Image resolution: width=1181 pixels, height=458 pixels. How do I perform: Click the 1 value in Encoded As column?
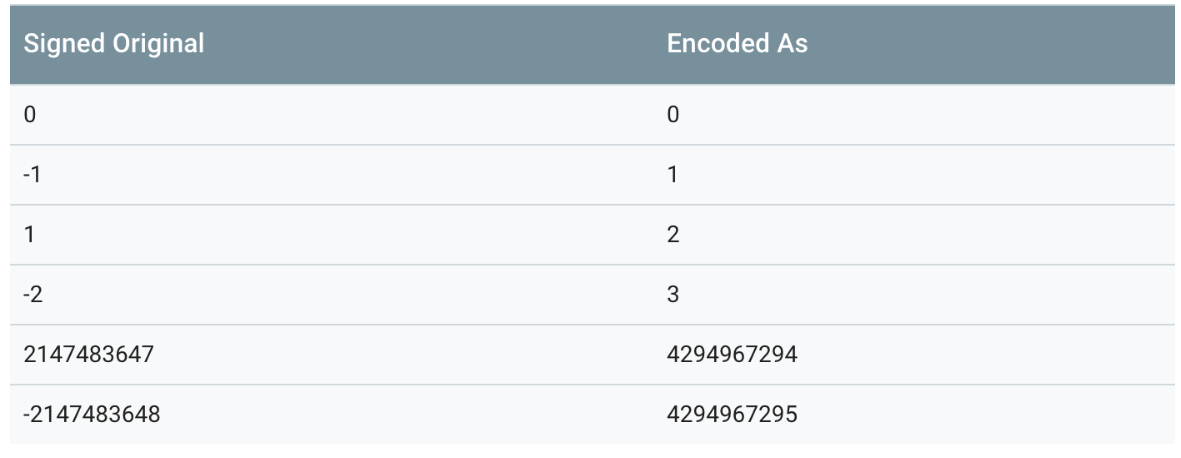click(x=673, y=175)
